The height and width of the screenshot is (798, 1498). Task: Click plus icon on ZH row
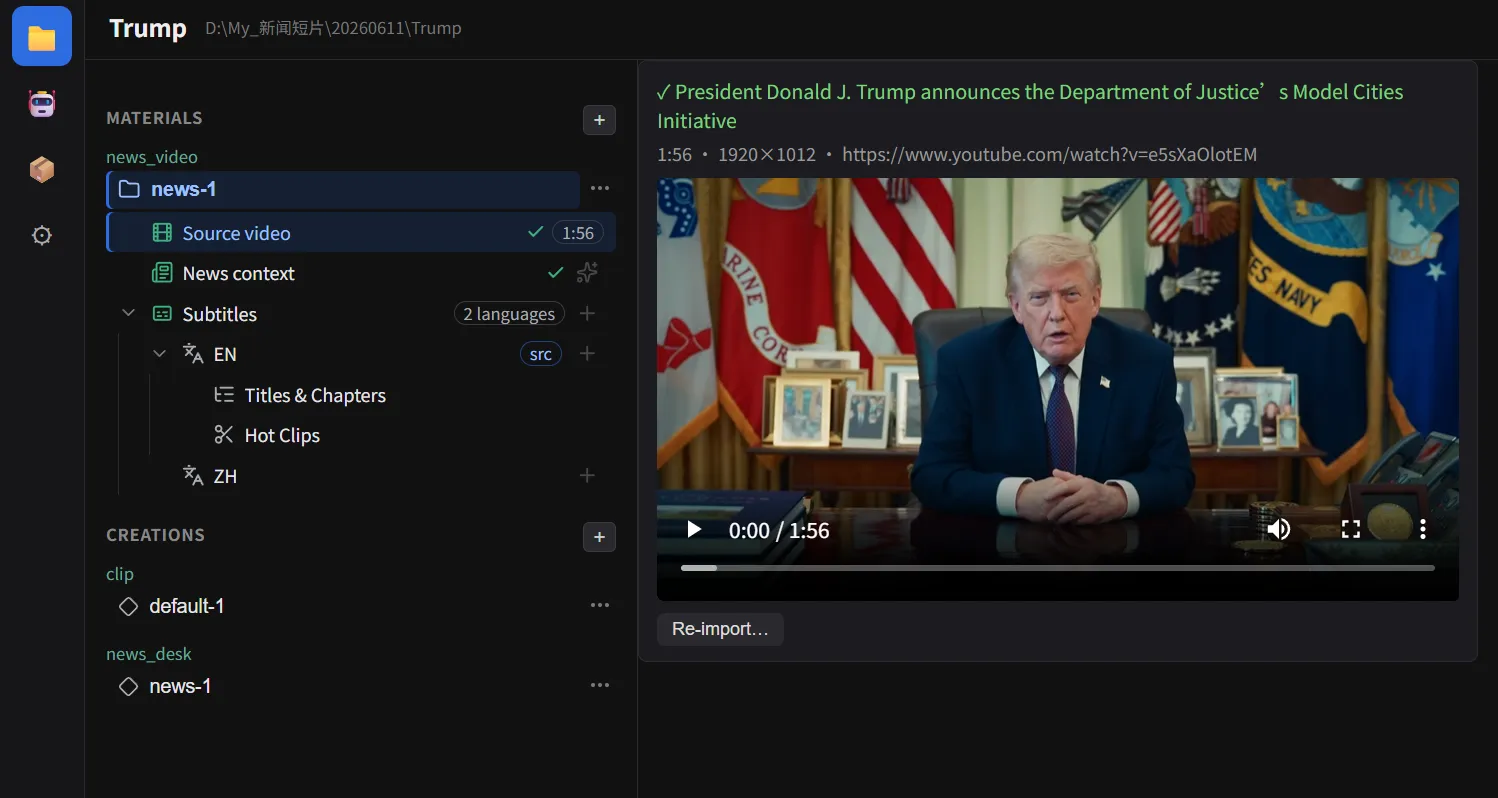click(587, 476)
